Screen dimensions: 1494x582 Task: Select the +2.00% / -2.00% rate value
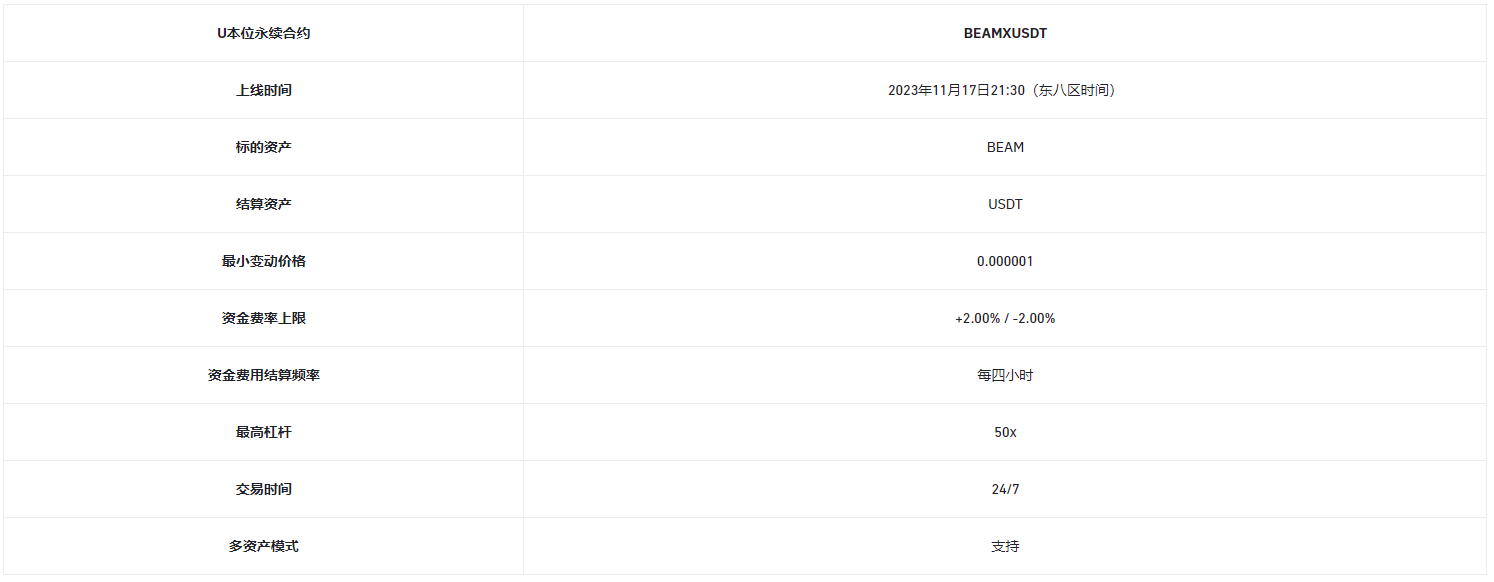(x=1005, y=318)
